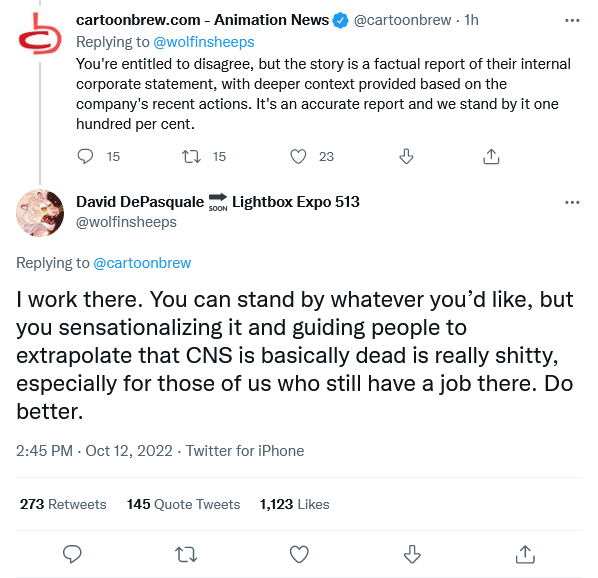
Task: Share the cartoonbrew tweet
Action: pyautogui.click(x=491, y=156)
